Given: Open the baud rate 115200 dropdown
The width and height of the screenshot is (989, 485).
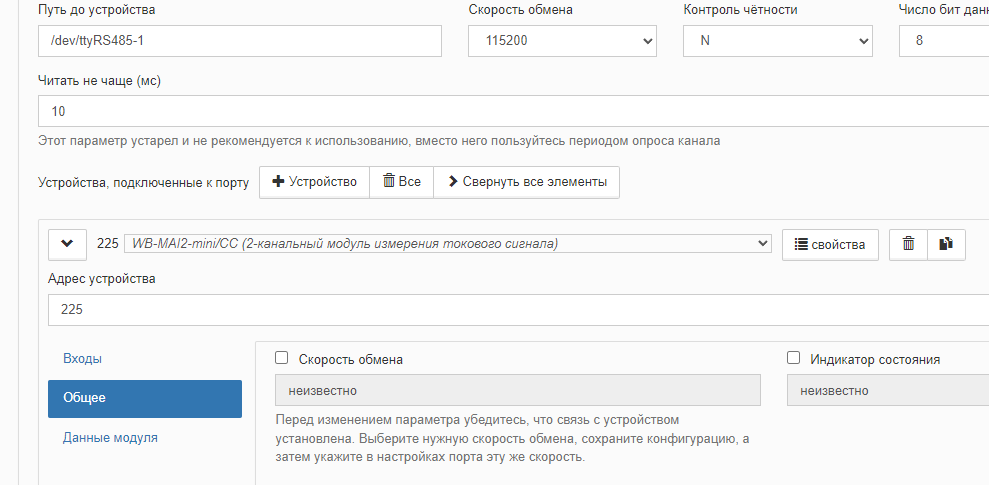Looking at the screenshot, I should pos(562,41).
